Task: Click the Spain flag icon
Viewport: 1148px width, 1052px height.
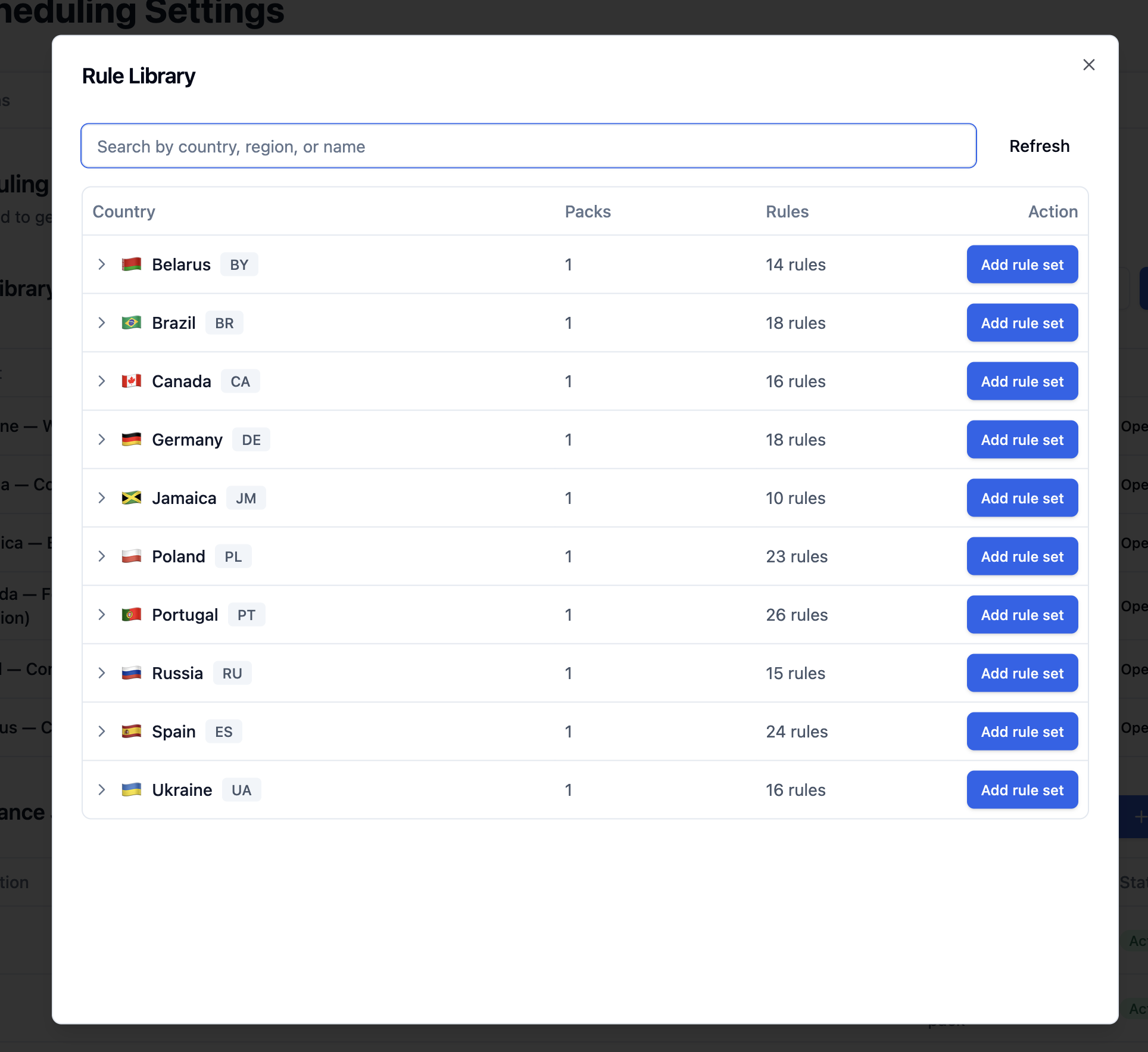Action: 132,732
